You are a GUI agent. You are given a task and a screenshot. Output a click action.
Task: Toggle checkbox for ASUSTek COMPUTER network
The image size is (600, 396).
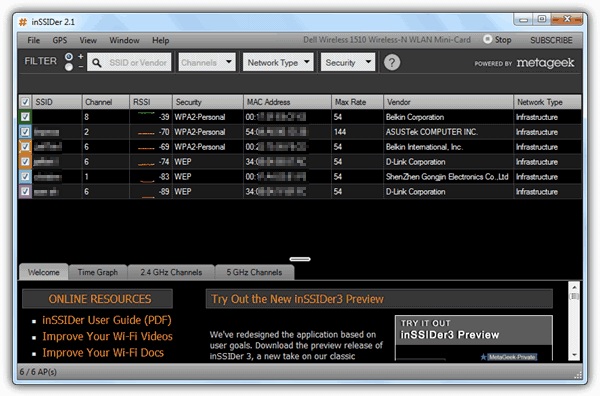(x=25, y=132)
